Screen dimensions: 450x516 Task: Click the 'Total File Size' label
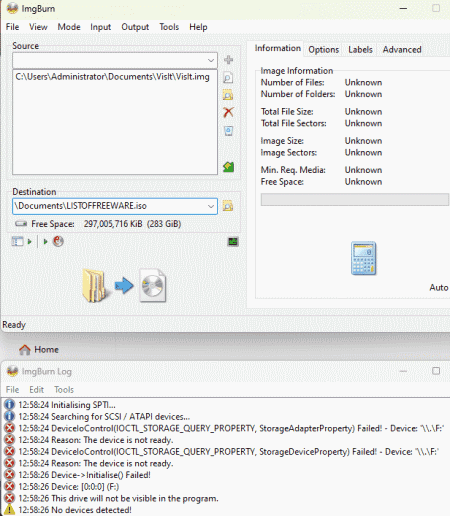(287, 112)
